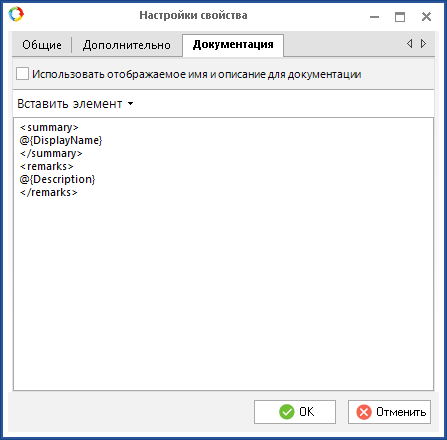This screenshot has height=440, width=447.
Task: Switch to the Дополнительно tab
Action: [x=127, y=45]
